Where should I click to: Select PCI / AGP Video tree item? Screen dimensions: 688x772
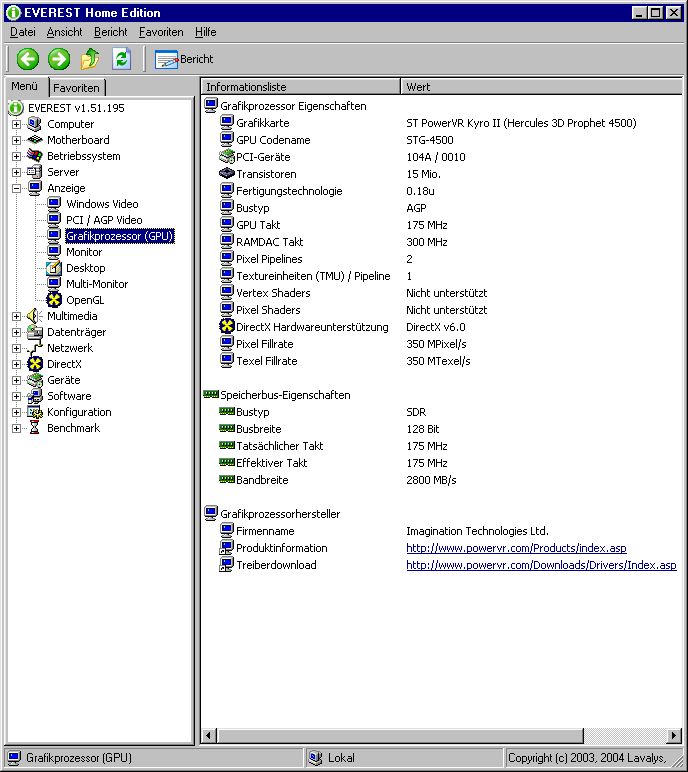pyautogui.click(x=104, y=220)
